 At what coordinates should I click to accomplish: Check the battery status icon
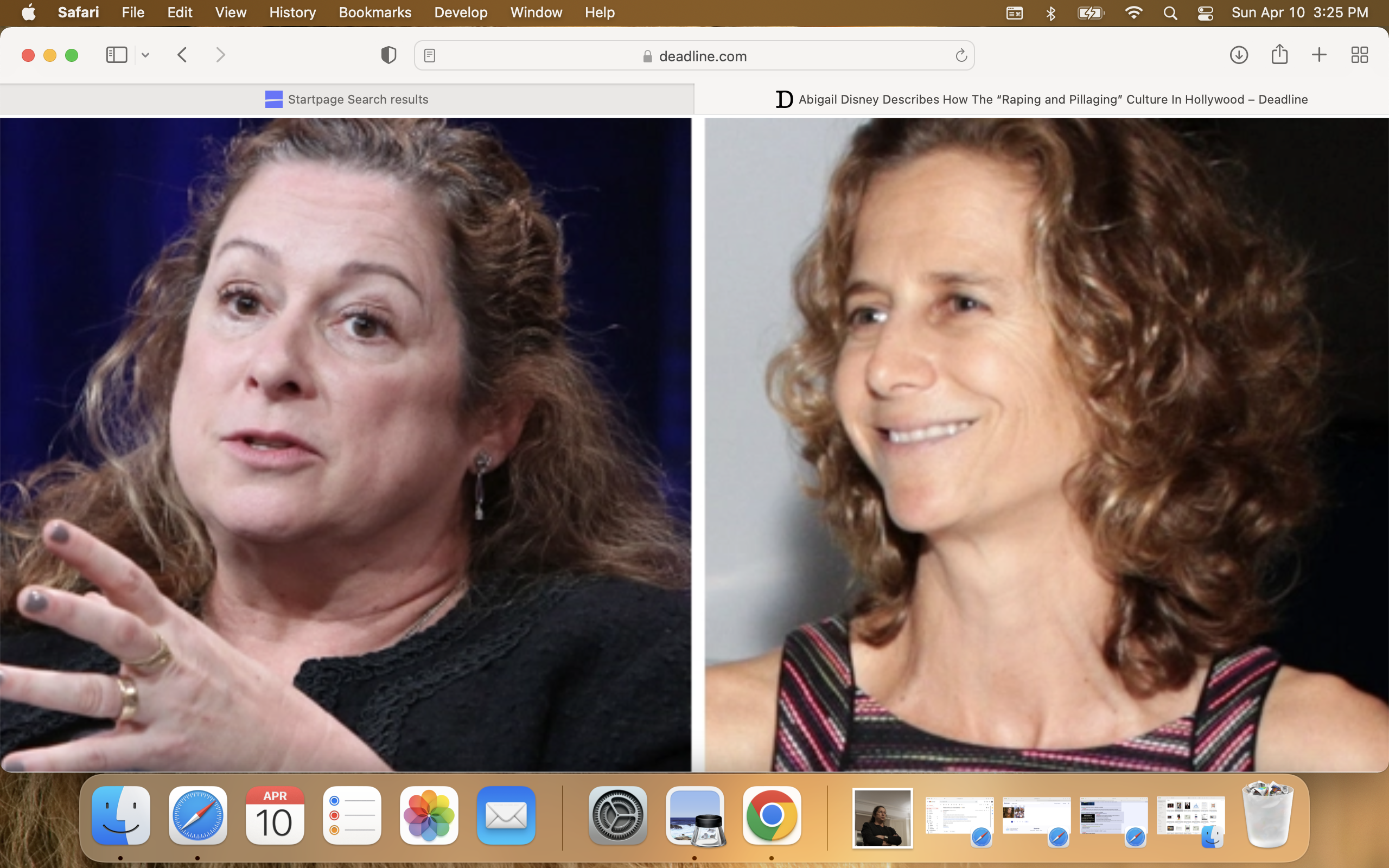click(x=1091, y=12)
